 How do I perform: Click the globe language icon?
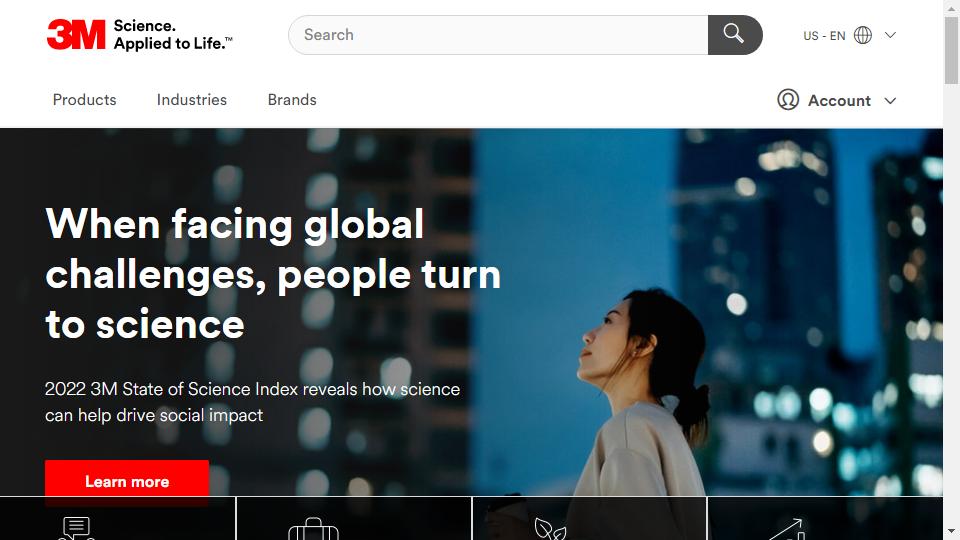coord(863,36)
